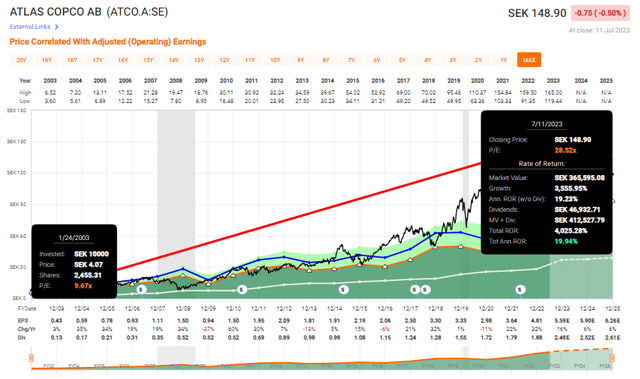Click the 12/15 FYDate axis label
The width and height of the screenshot is (640, 379).
pos(360,309)
